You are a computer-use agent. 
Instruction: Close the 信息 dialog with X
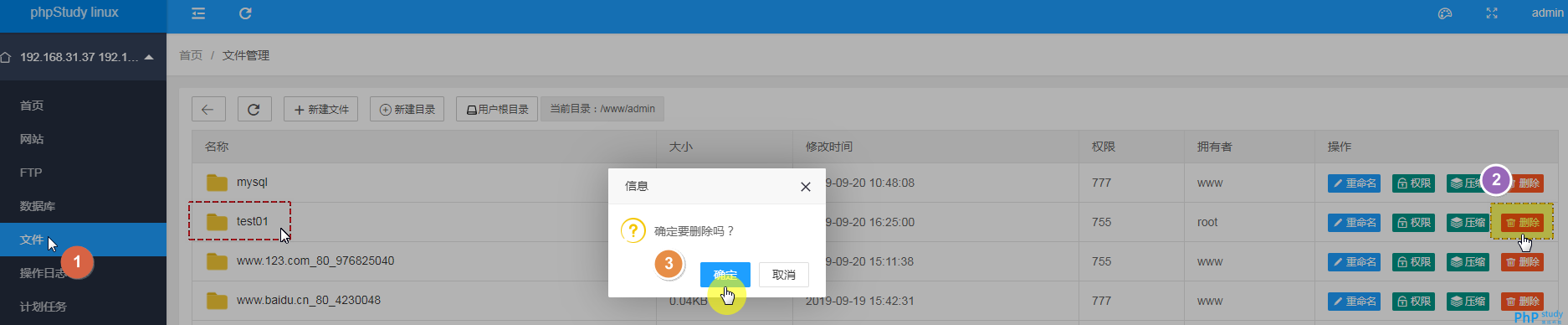(x=806, y=187)
